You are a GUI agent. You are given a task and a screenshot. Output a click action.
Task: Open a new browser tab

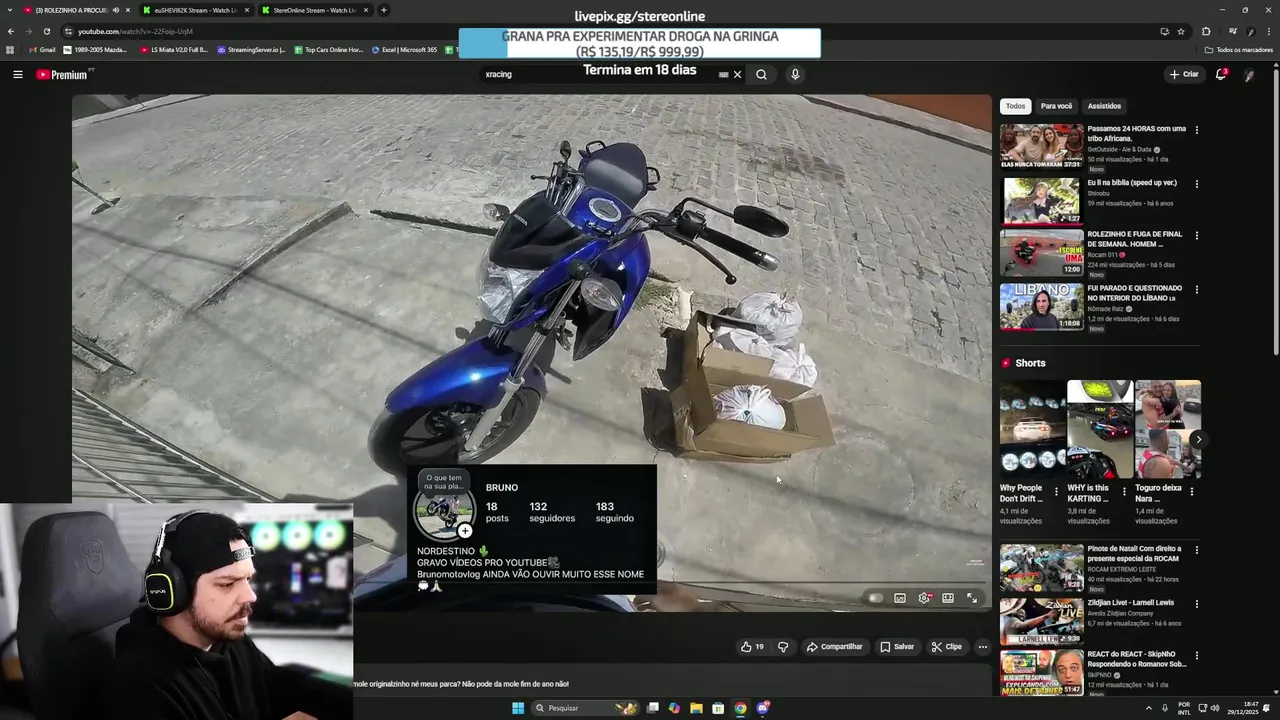(384, 10)
